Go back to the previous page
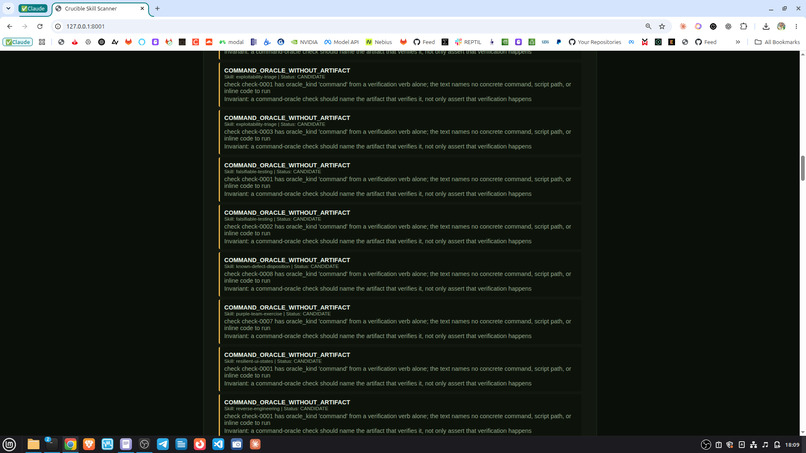The height and width of the screenshot is (453, 806). [x=10, y=26]
